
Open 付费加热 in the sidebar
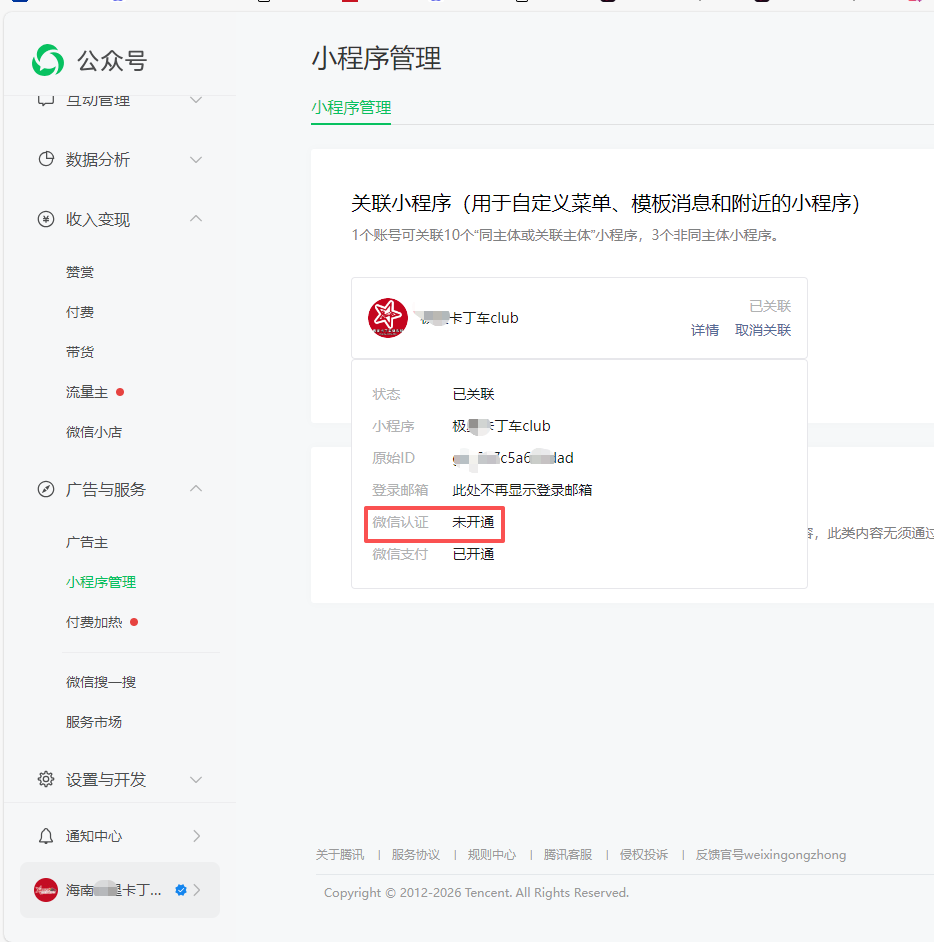94,622
